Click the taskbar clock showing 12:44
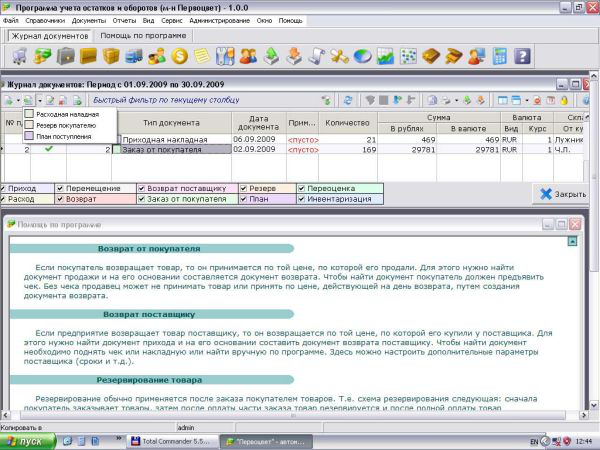The image size is (600, 450). [584, 442]
